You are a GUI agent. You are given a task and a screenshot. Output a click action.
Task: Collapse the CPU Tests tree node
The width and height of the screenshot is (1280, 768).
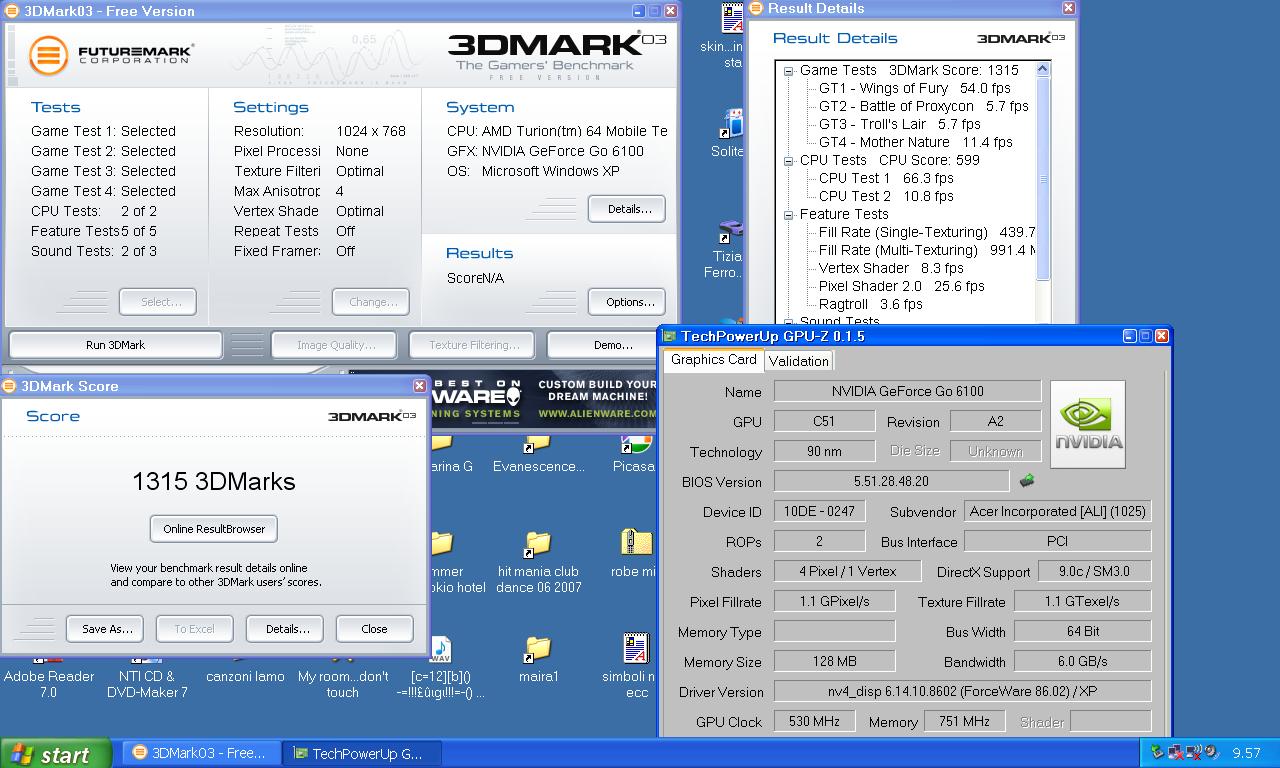coord(788,161)
